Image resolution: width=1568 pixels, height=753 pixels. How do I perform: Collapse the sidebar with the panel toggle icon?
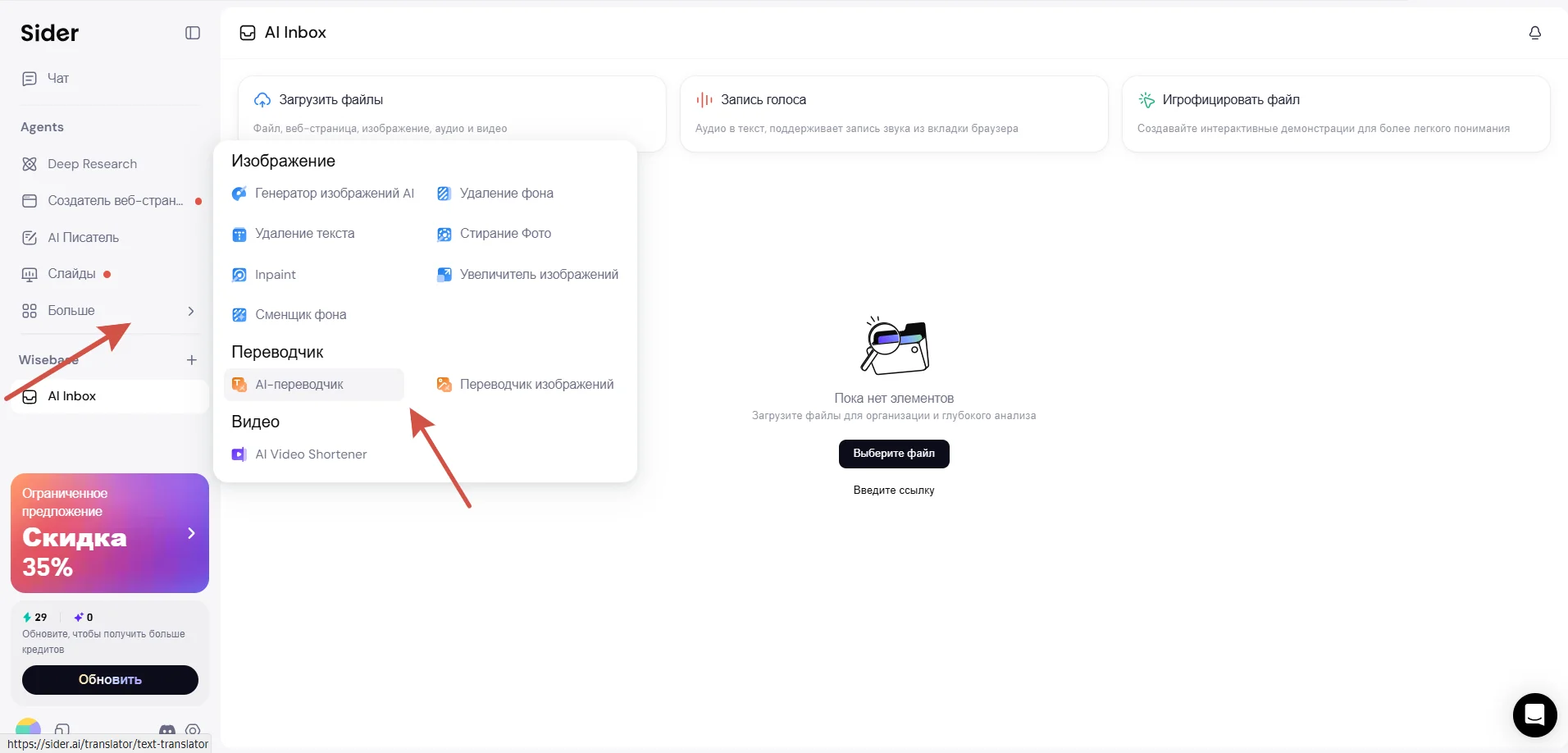(x=193, y=33)
